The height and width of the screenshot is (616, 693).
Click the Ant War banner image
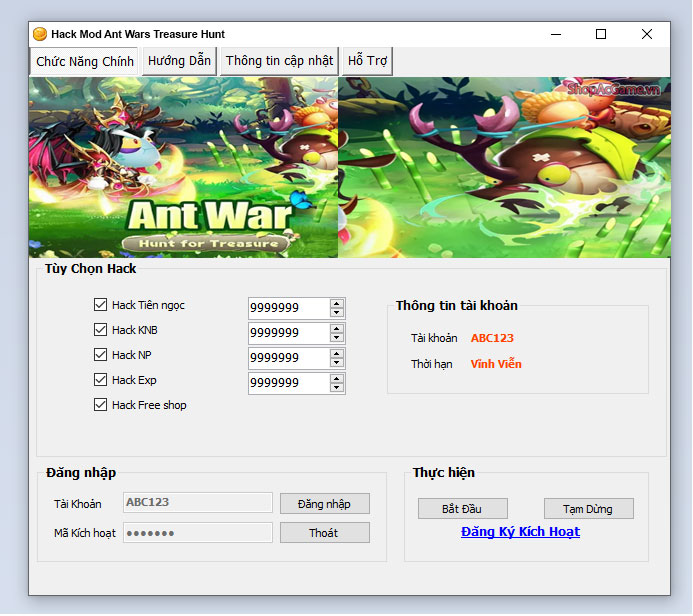pos(348,168)
